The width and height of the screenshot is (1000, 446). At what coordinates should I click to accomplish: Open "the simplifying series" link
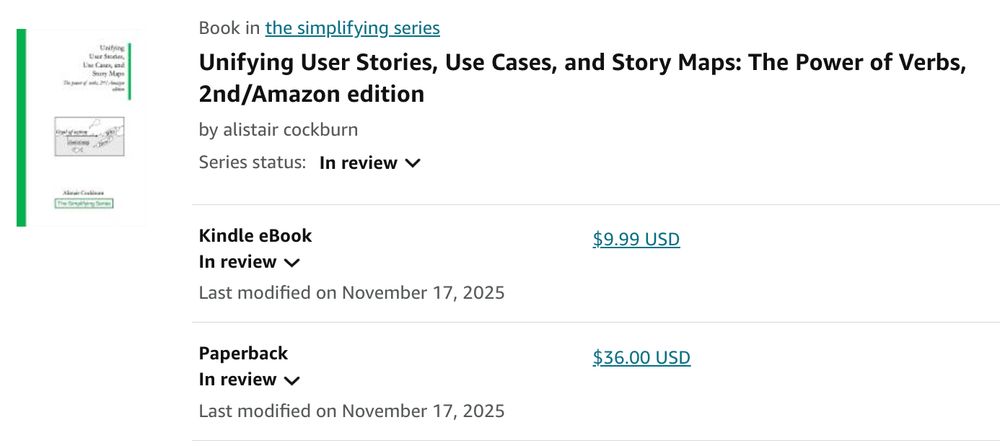[352, 28]
